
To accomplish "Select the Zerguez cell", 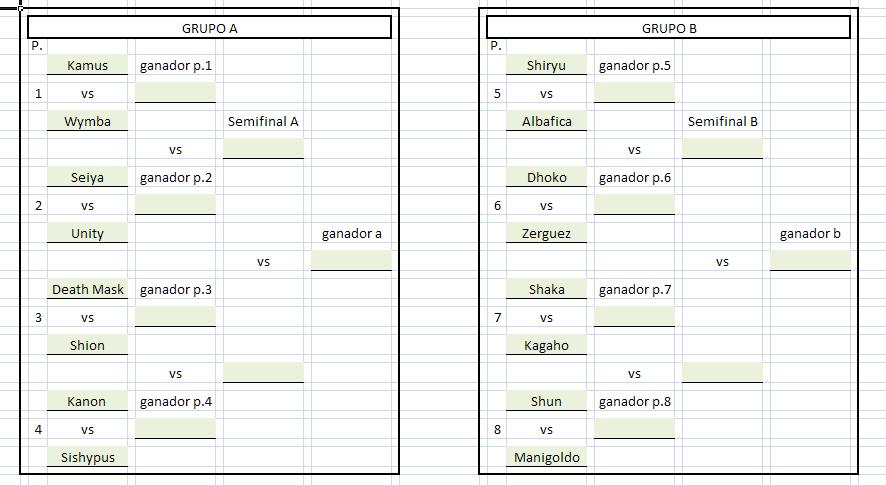I will click(x=546, y=233).
